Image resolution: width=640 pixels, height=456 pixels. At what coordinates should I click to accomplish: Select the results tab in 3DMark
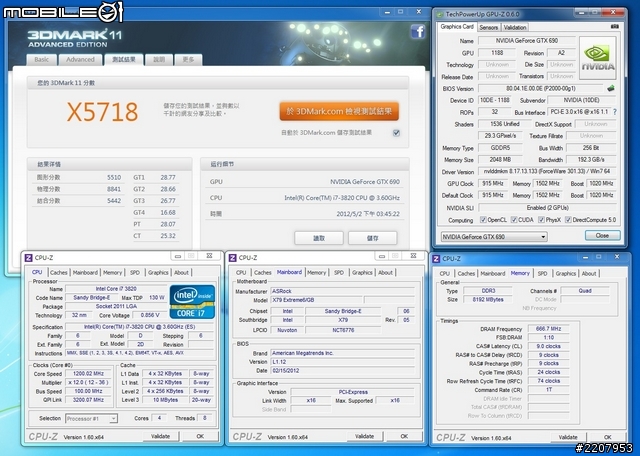coord(124,59)
